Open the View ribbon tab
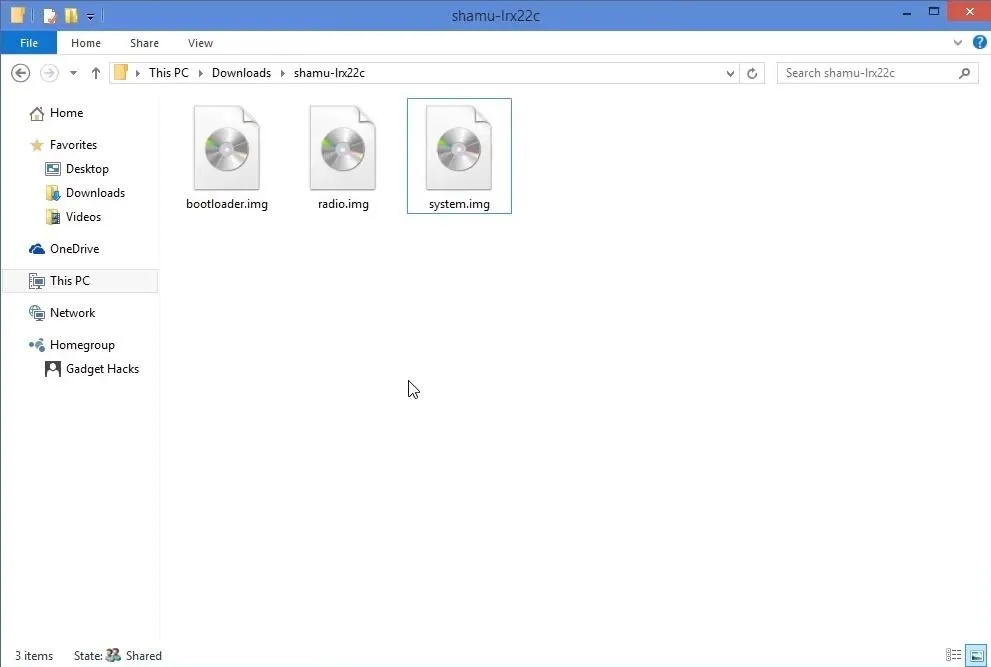 200,43
